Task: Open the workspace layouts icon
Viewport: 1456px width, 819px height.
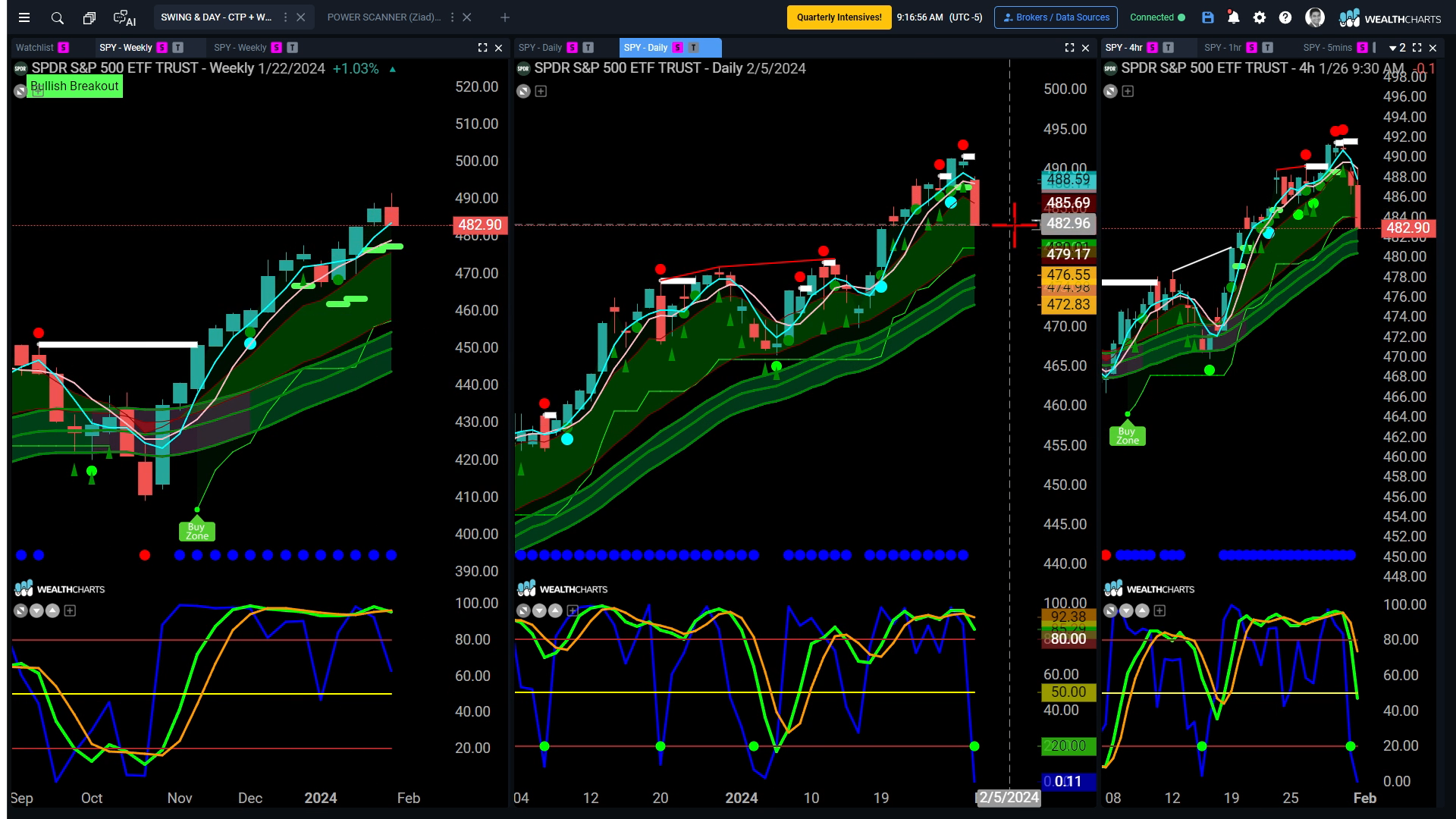Action: point(89,17)
